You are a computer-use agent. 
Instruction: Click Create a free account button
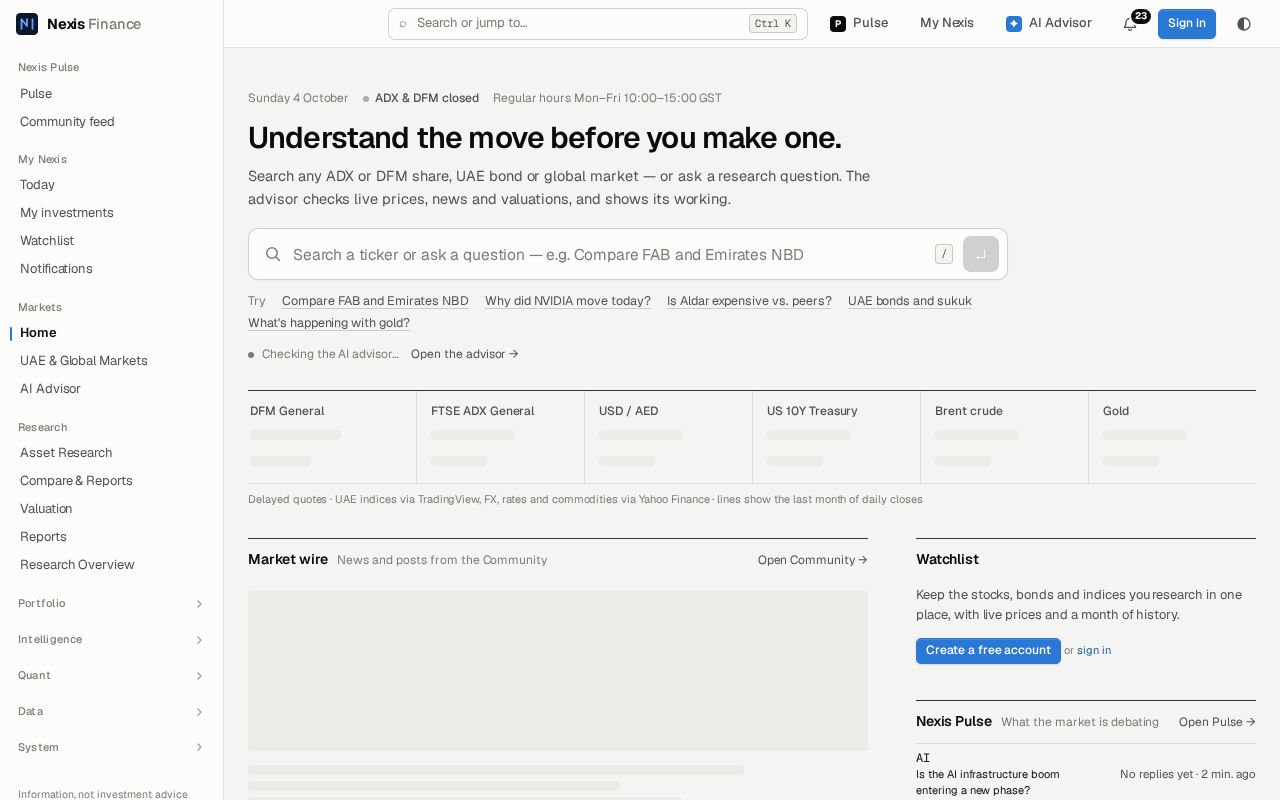coord(988,651)
